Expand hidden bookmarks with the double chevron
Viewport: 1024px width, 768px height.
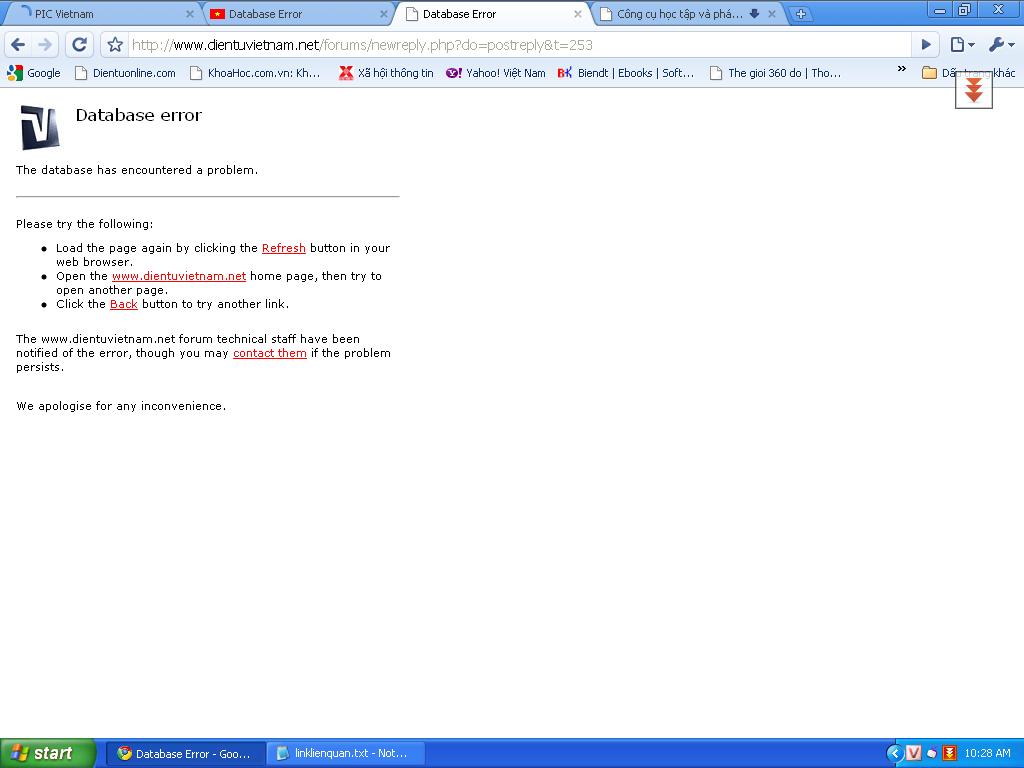pyautogui.click(x=901, y=69)
